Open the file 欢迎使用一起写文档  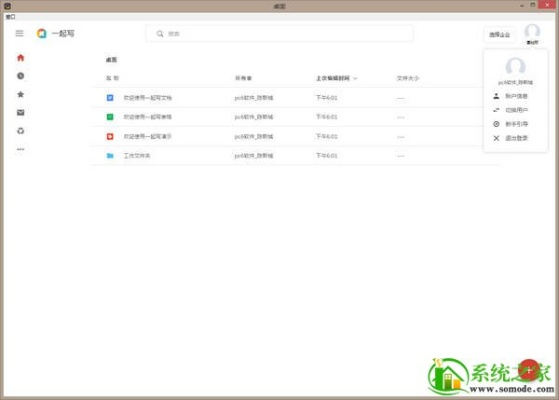[148, 97]
